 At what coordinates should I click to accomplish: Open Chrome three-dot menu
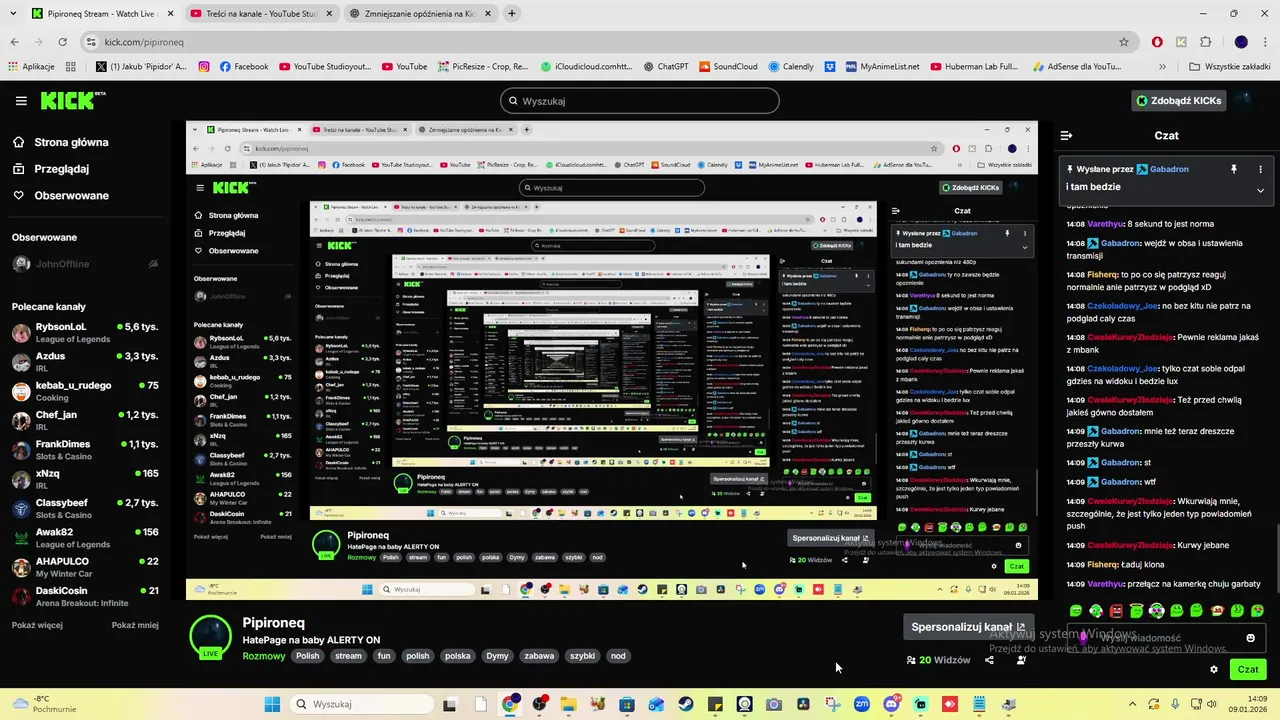1264,42
